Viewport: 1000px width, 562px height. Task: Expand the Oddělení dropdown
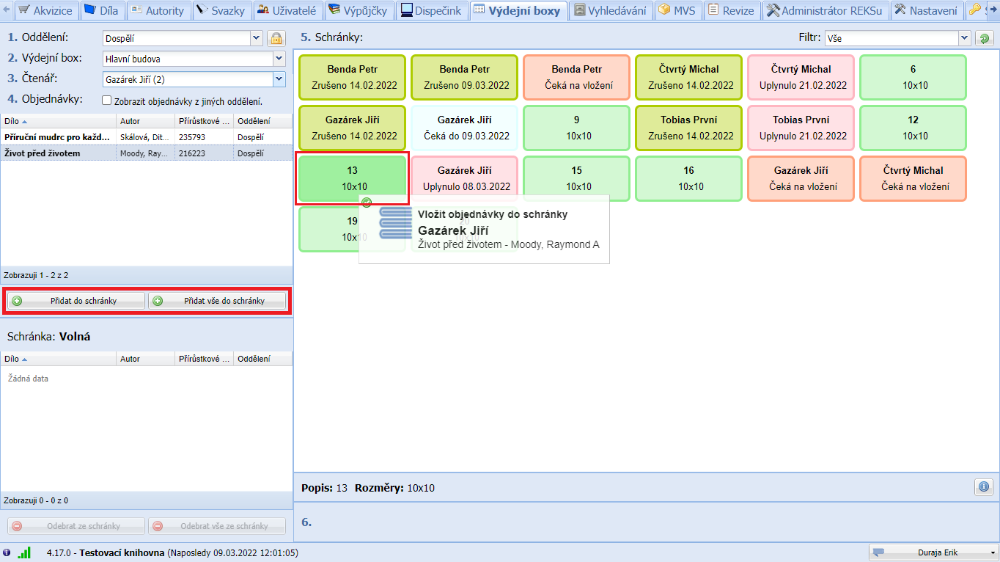[256, 38]
